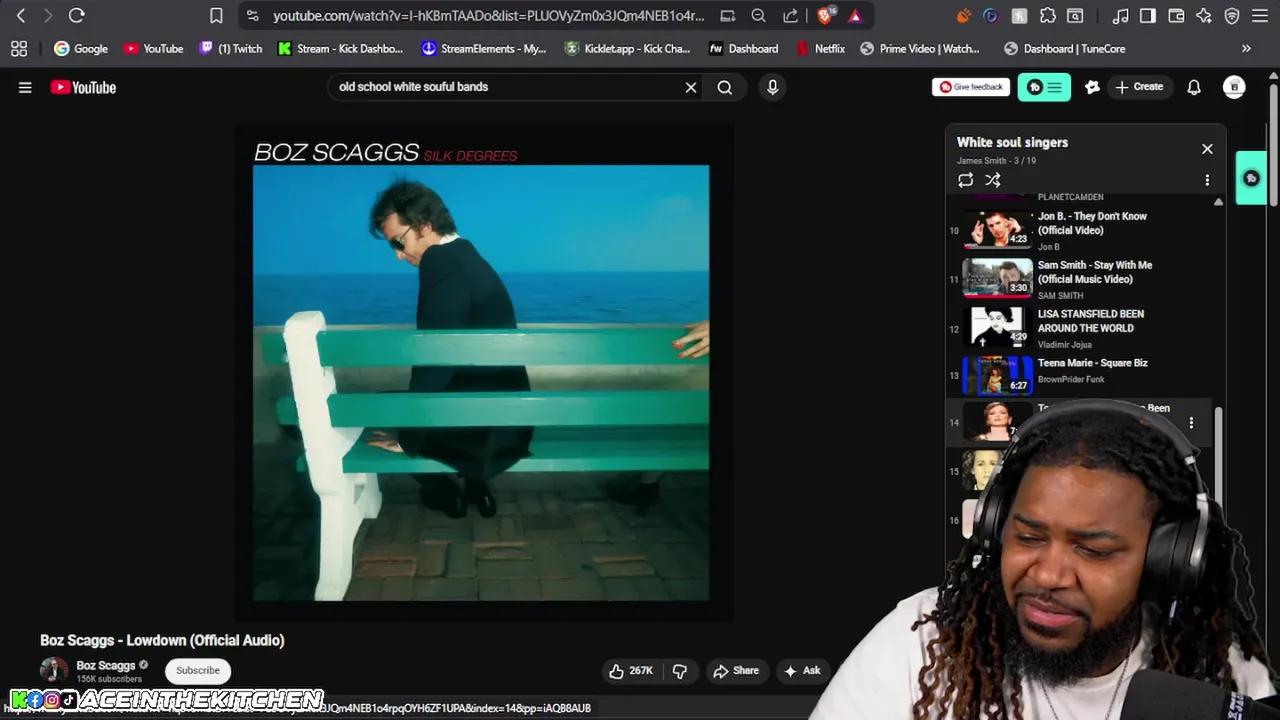This screenshot has width=1280, height=720.
Task: Click the playlist panel scrollbar up arrow
Action: click(x=1218, y=202)
